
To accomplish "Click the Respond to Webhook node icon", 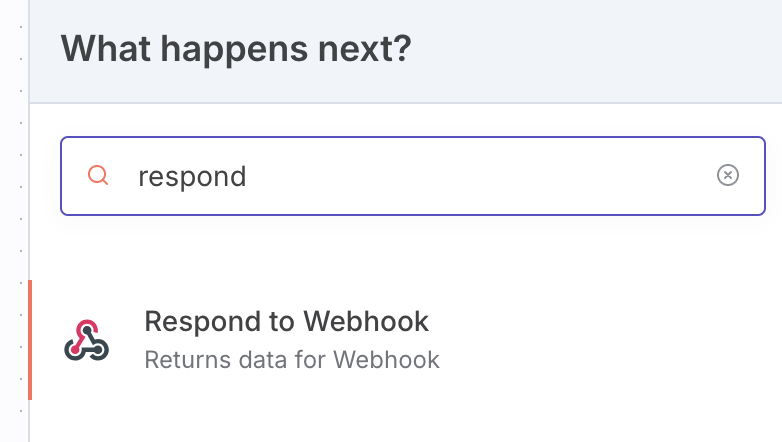I will tap(87, 340).
